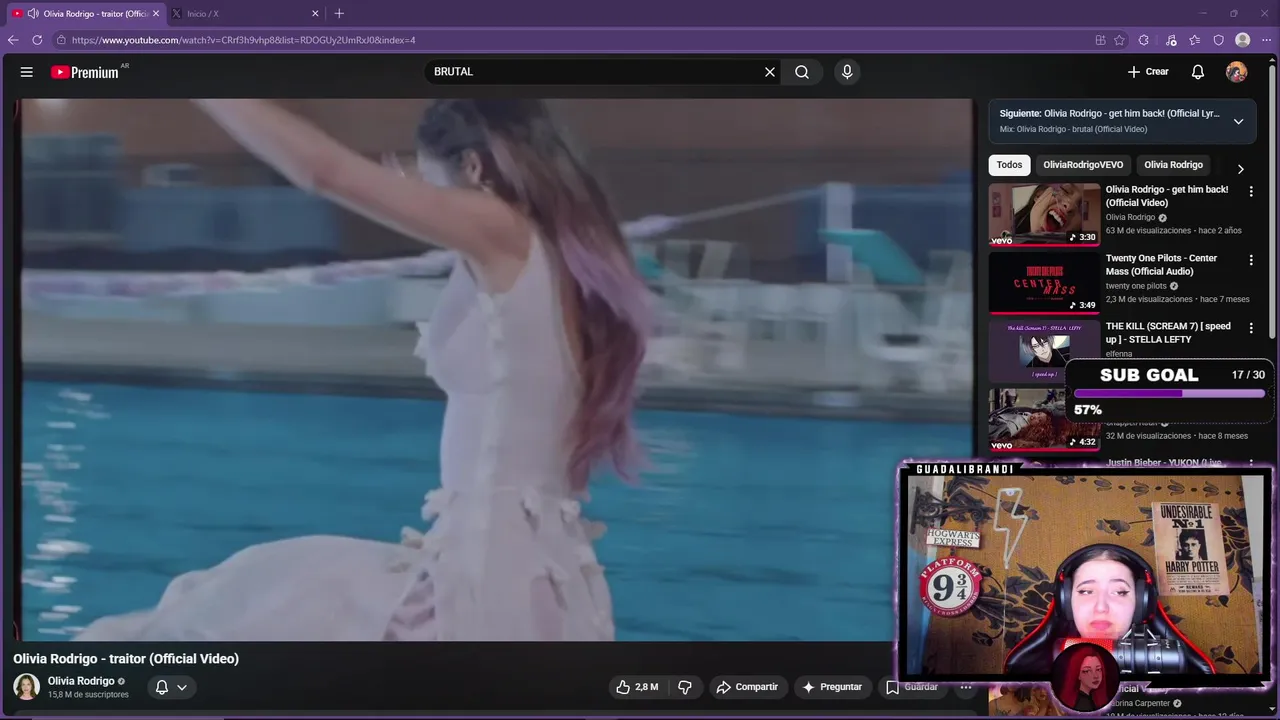Clear the BRUTAL search text

click(x=770, y=72)
